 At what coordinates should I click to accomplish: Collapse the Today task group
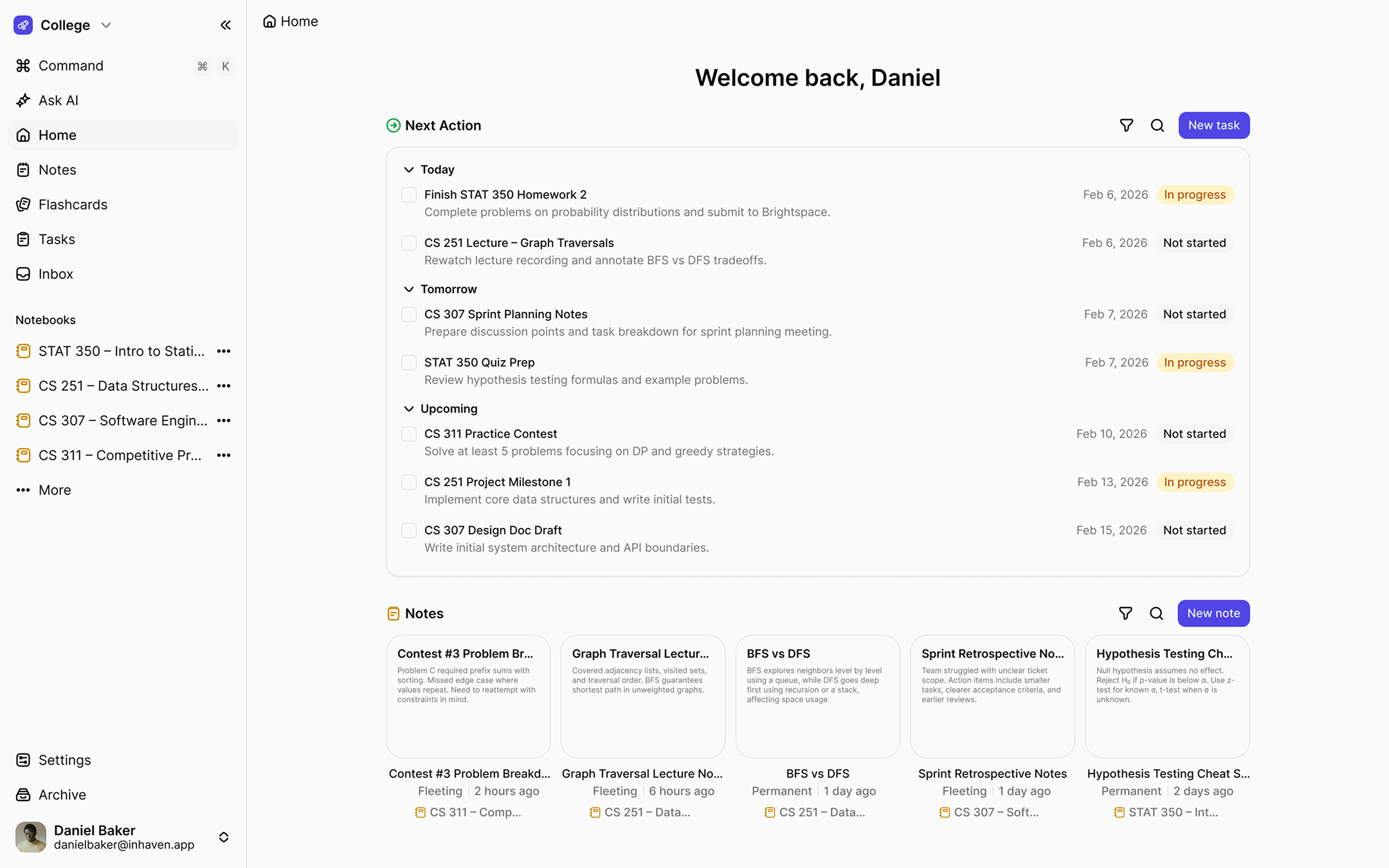pyautogui.click(x=409, y=170)
